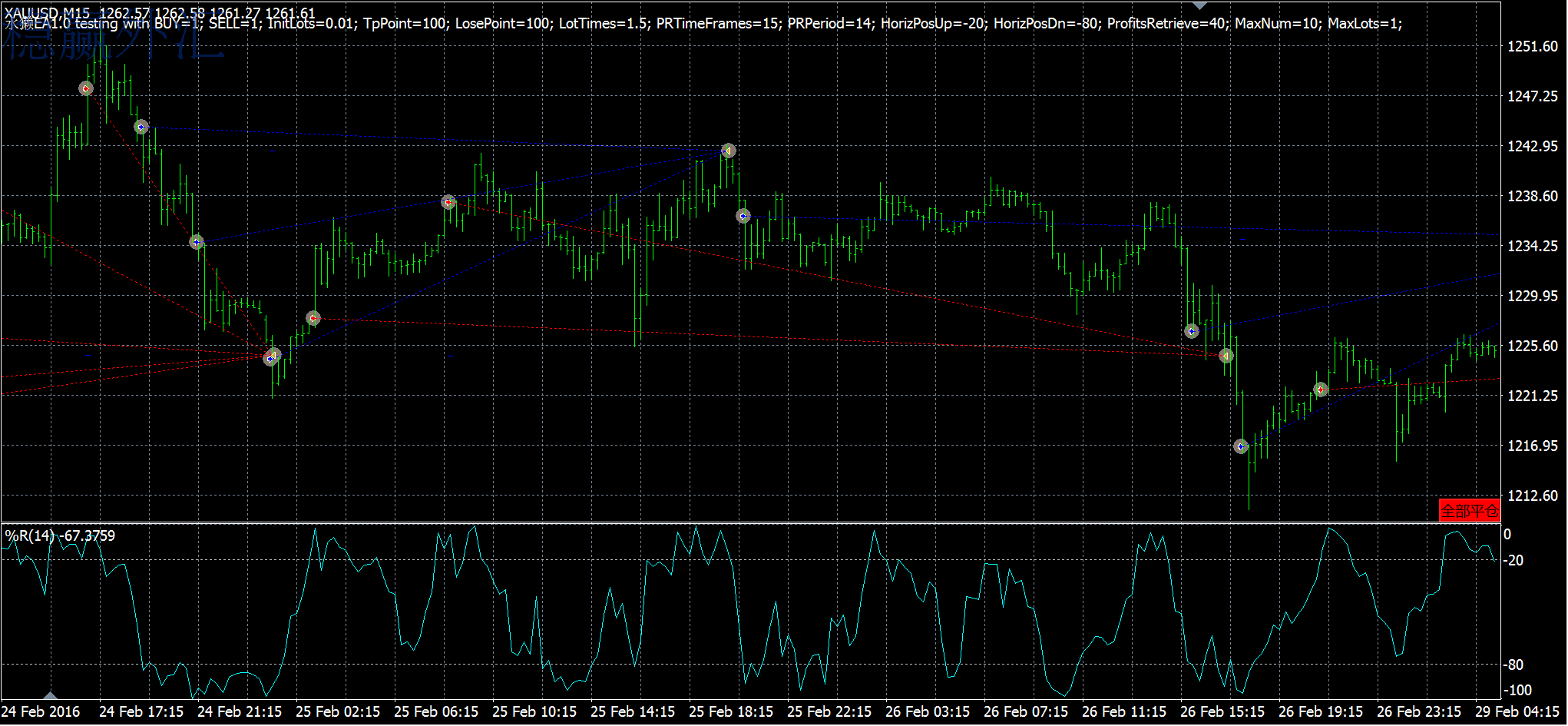The image size is (1568, 726).
Task: Select the lowest trade marker near 1216.95
Action: [x=1241, y=446]
